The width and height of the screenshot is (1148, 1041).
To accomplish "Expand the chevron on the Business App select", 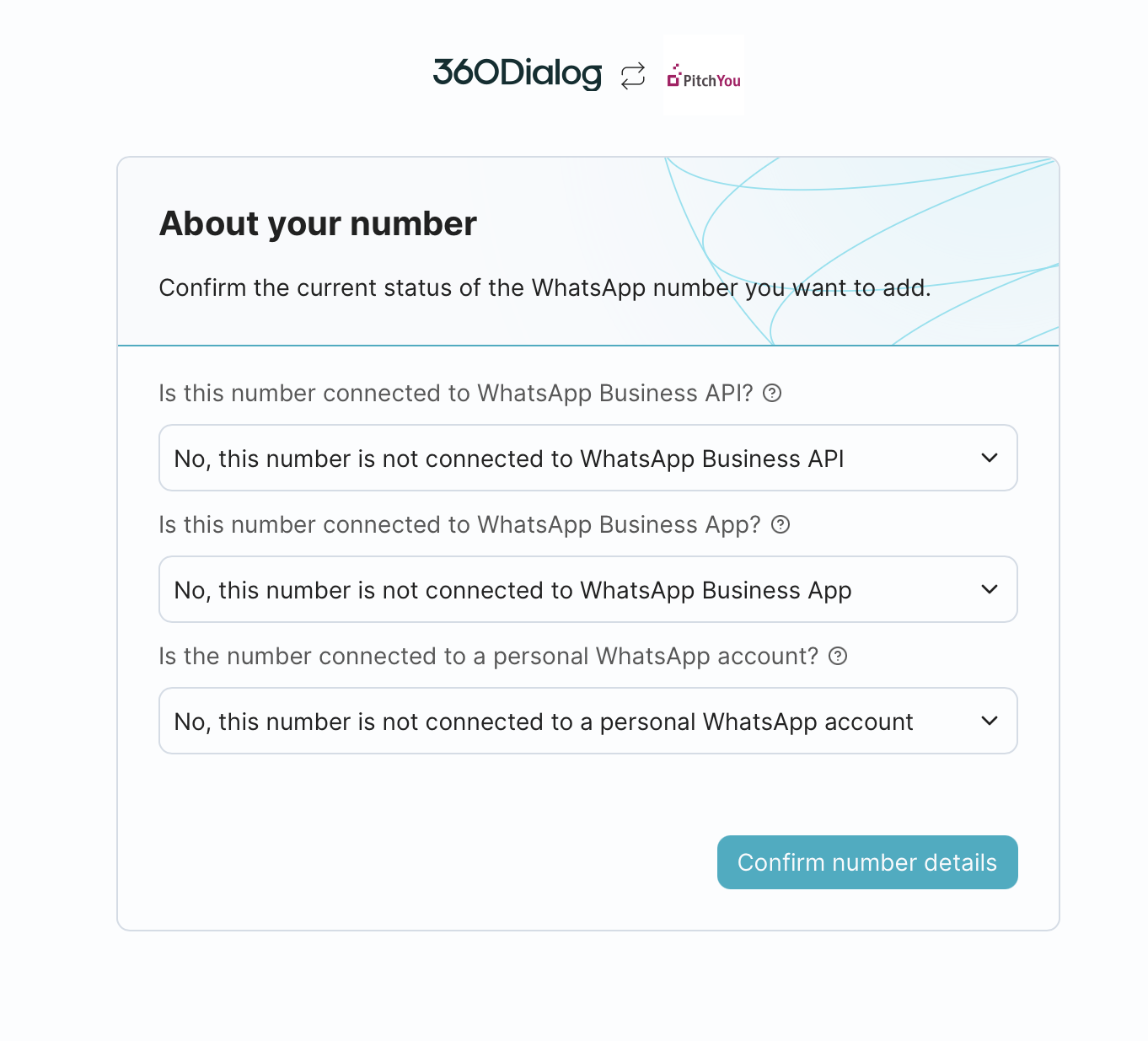I will coord(990,589).
